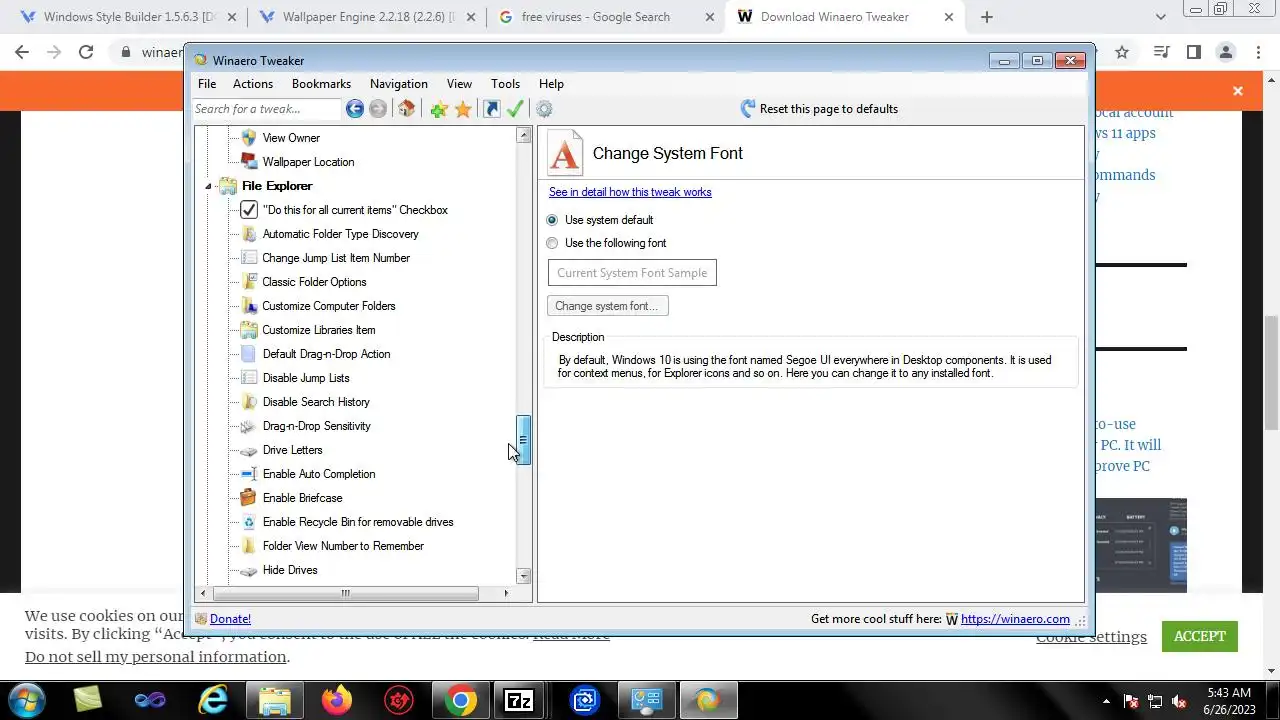Open the Bookmarks menu
The width and height of the screenshot is (1280, 720).
click(321, 84)
